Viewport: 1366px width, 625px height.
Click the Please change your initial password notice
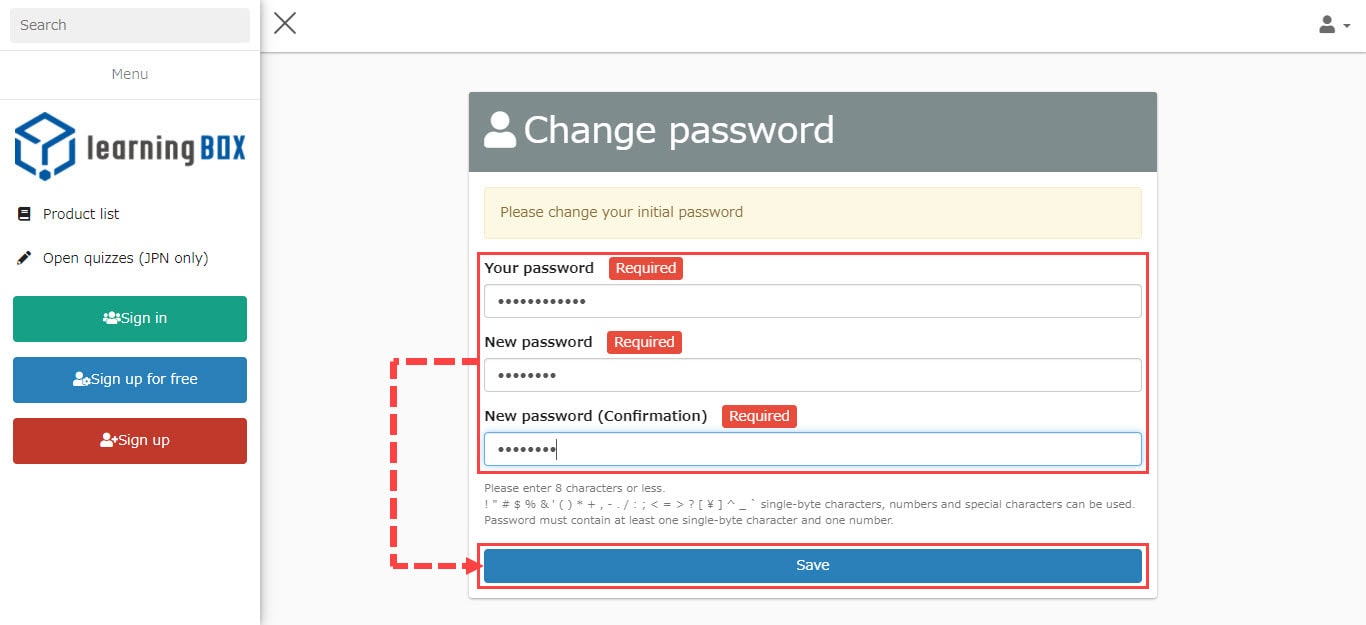[x=812, y=212]
